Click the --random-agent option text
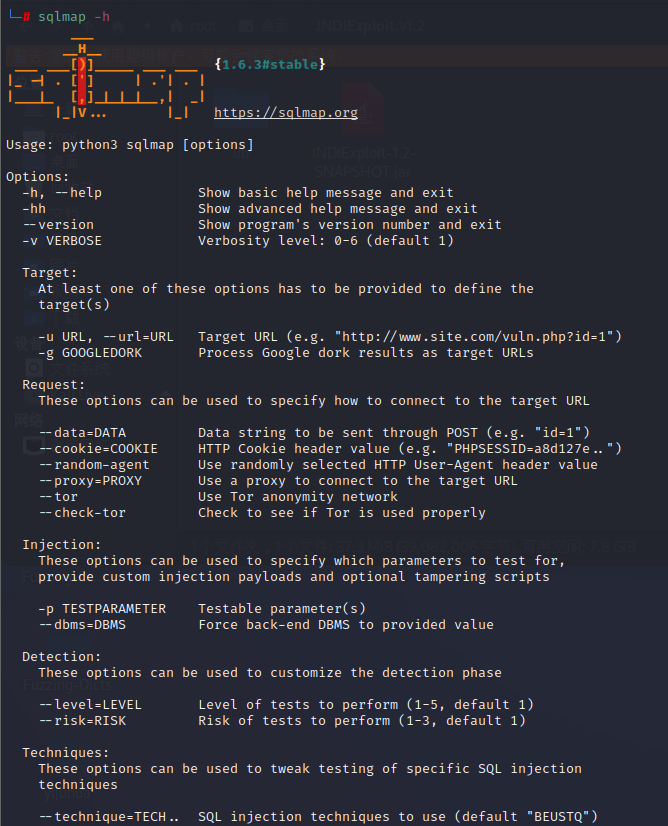 coord(94,465)
